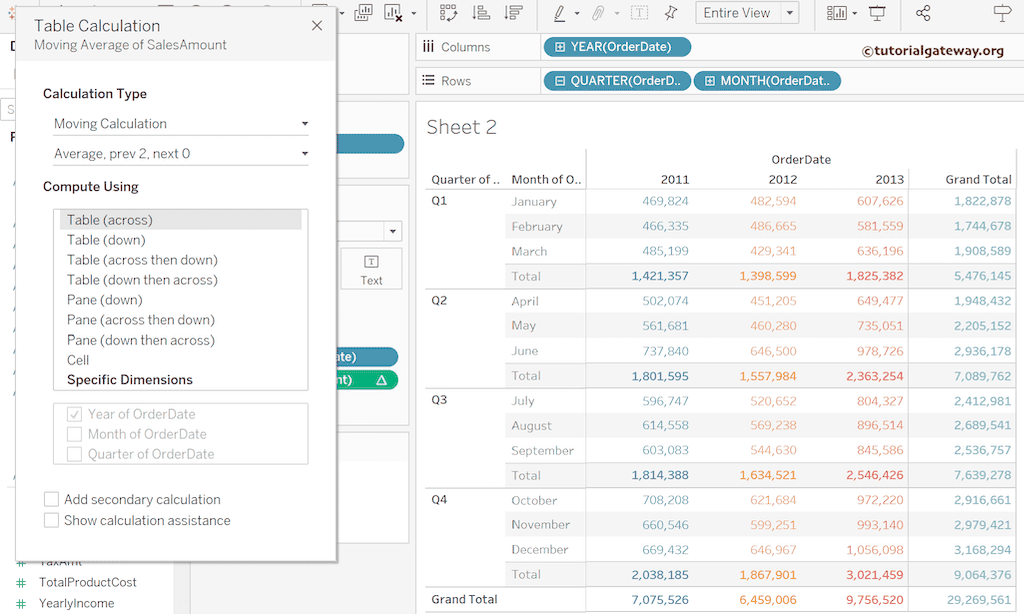Select Specific Dimensions option

[129, 380]
